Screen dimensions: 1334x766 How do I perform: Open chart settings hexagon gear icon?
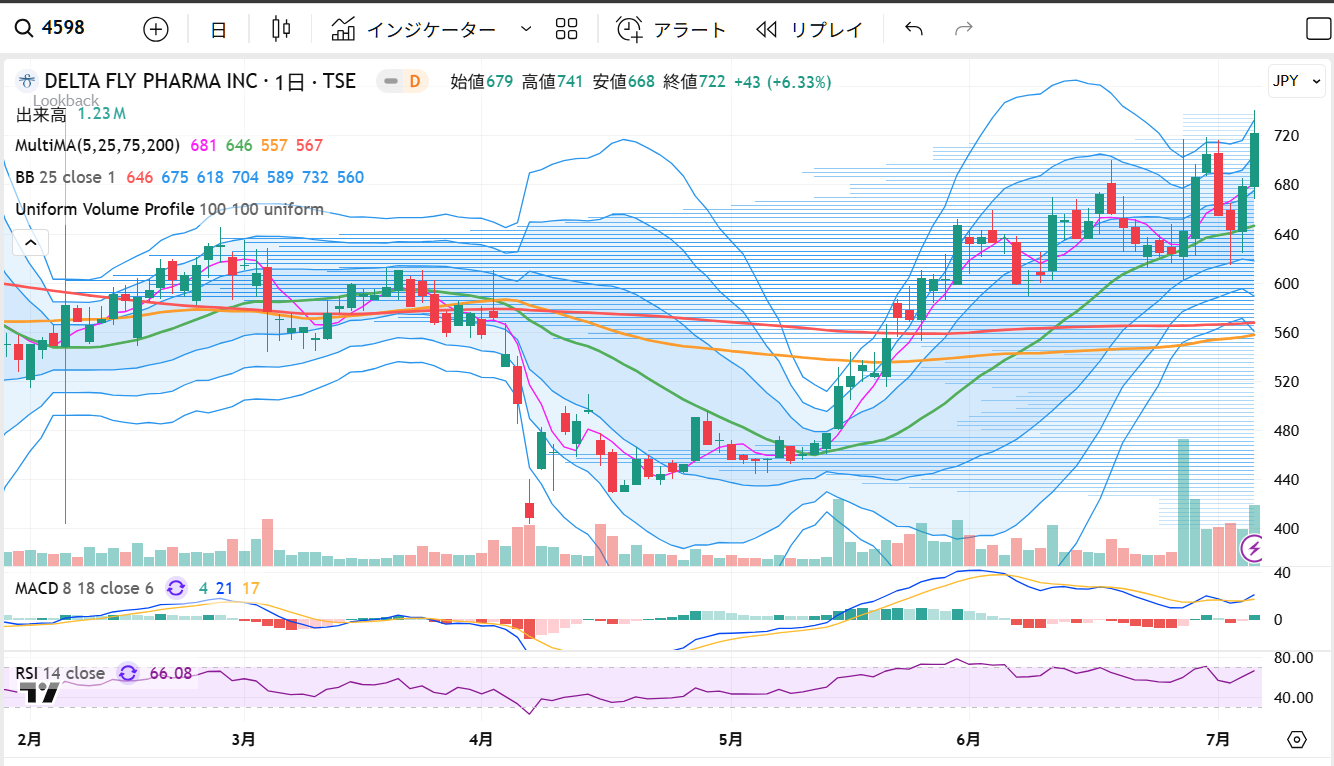point(1297,740)
